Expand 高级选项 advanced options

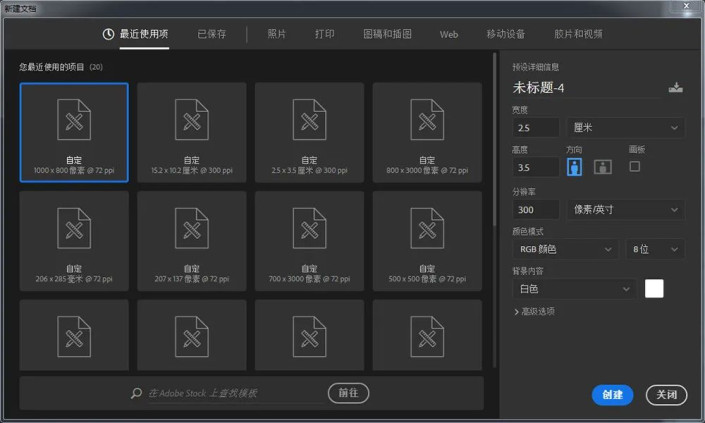(534, 312)
